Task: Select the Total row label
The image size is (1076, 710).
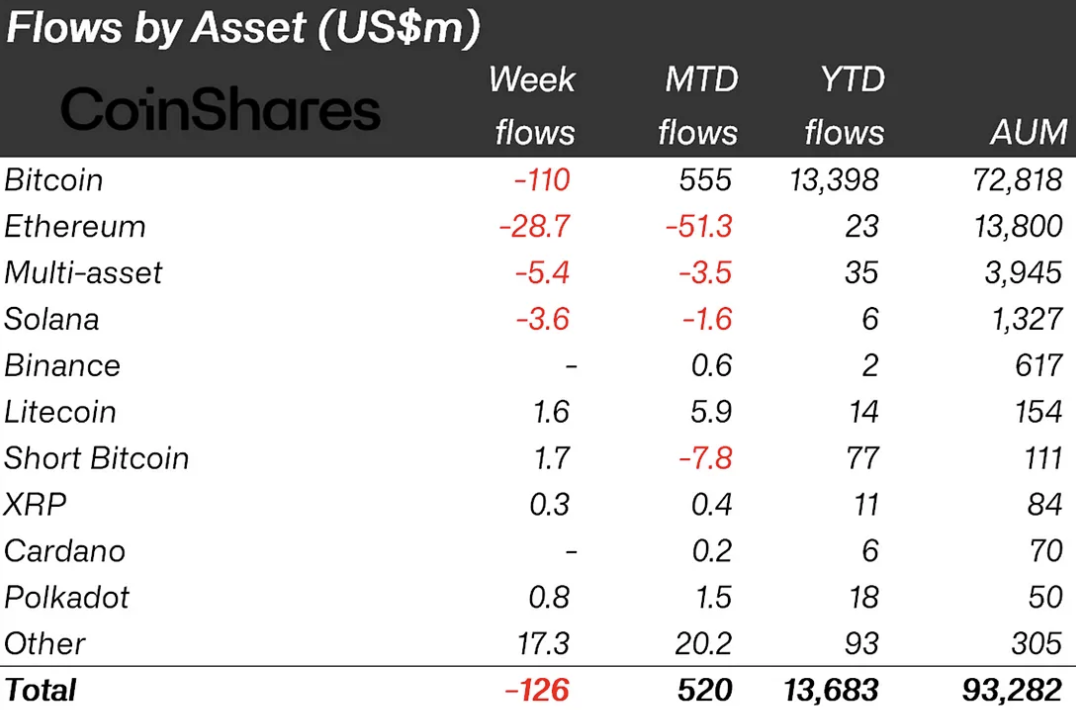Action: tap(41, 689)
